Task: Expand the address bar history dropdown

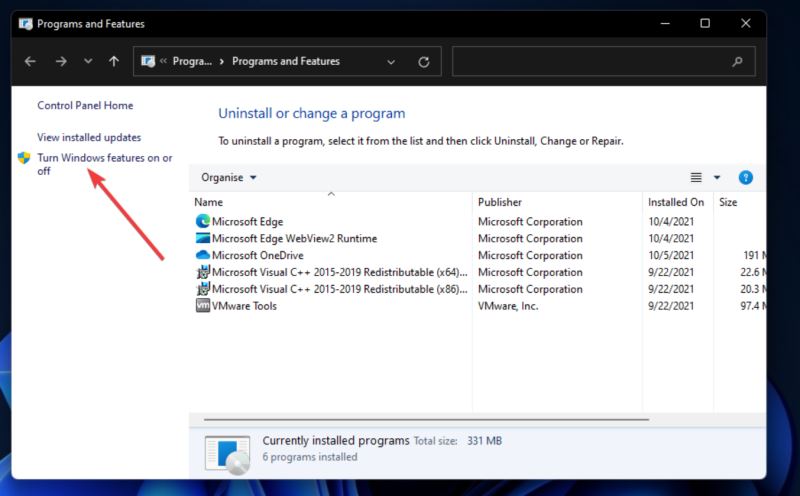Action: tap(391, 62)
